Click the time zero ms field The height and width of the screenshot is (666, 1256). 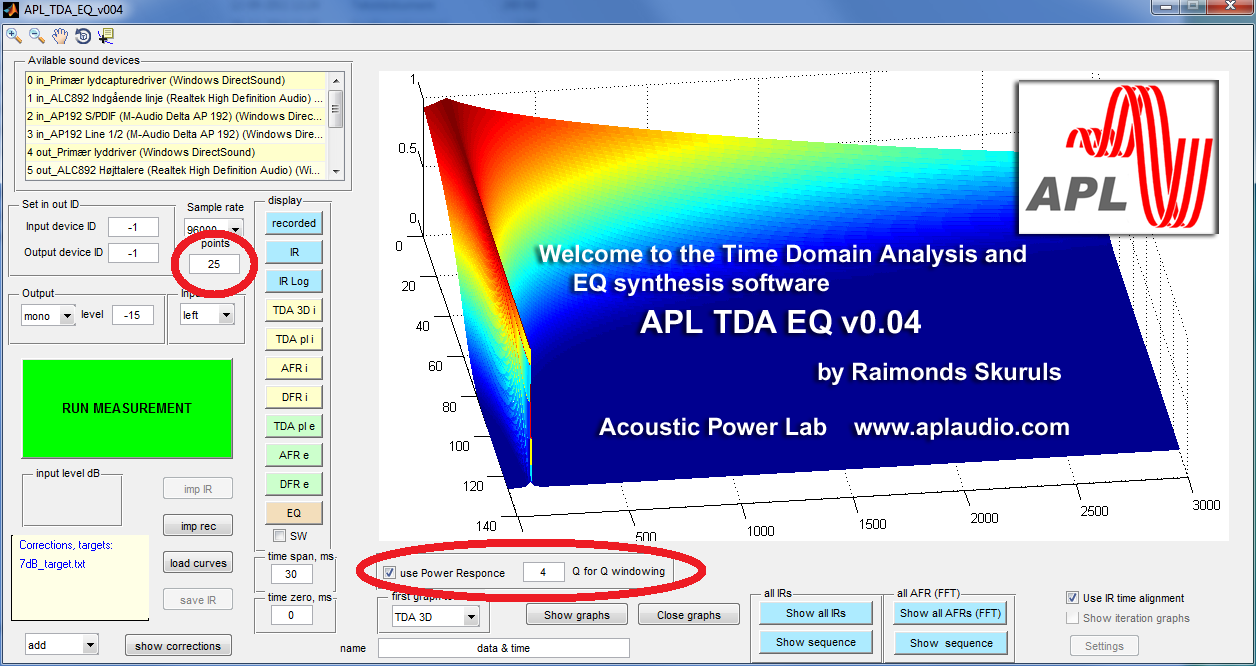click(290, 615)
